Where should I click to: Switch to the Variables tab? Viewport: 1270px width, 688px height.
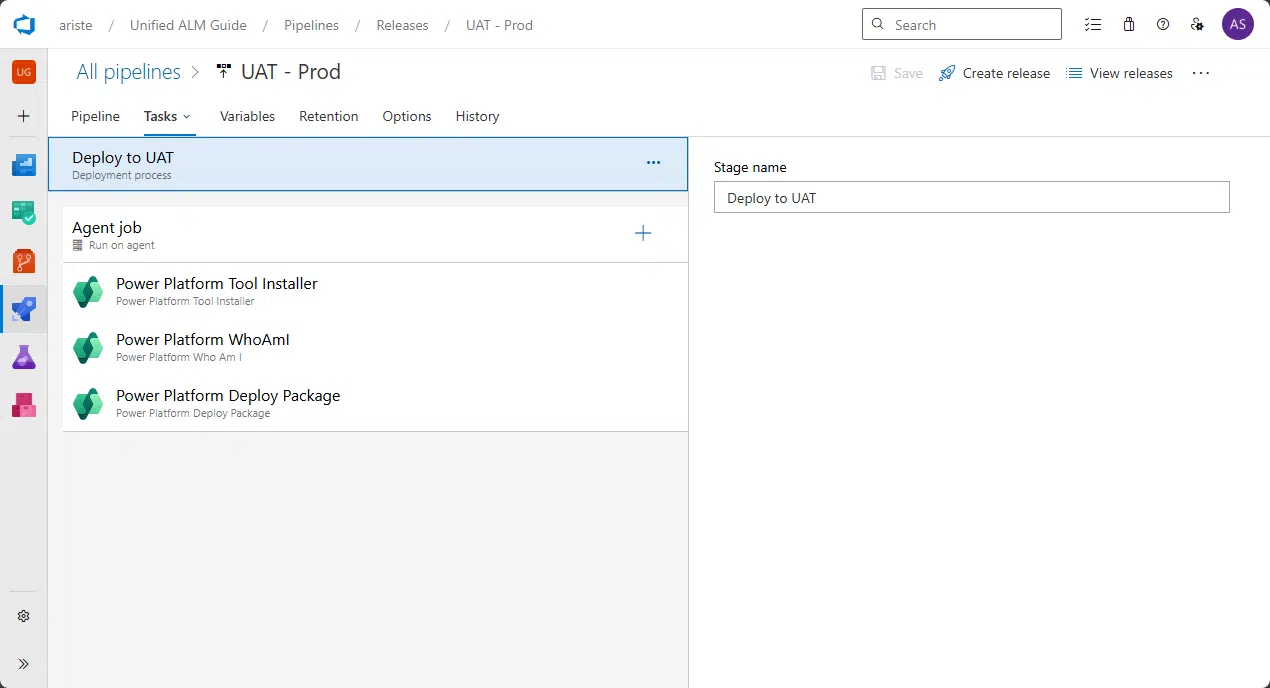[x=247, y=116]
